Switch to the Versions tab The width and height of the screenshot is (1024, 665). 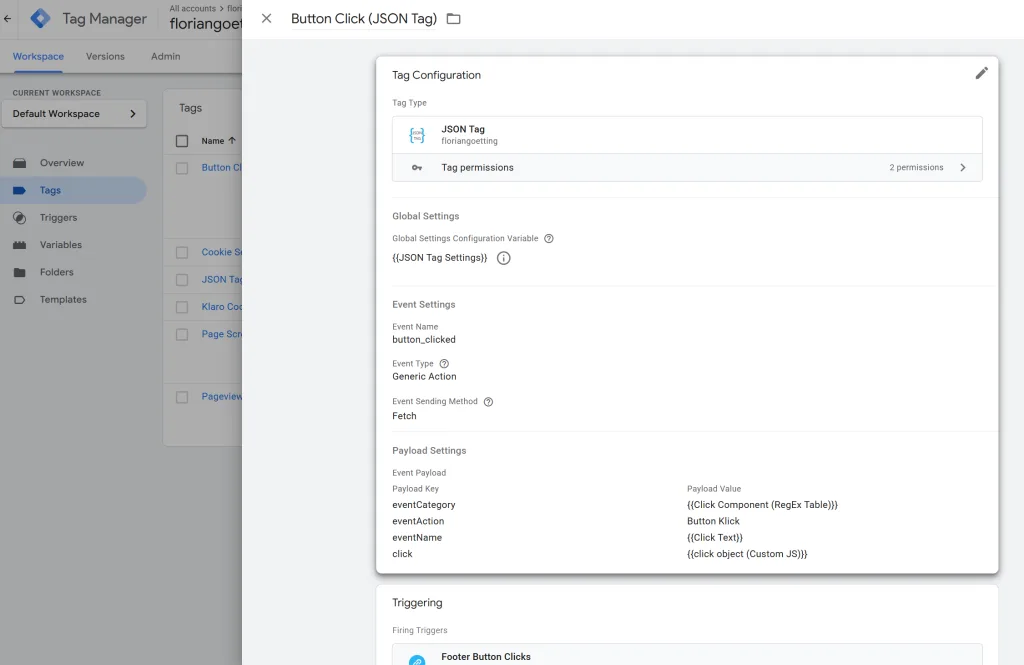105,57
